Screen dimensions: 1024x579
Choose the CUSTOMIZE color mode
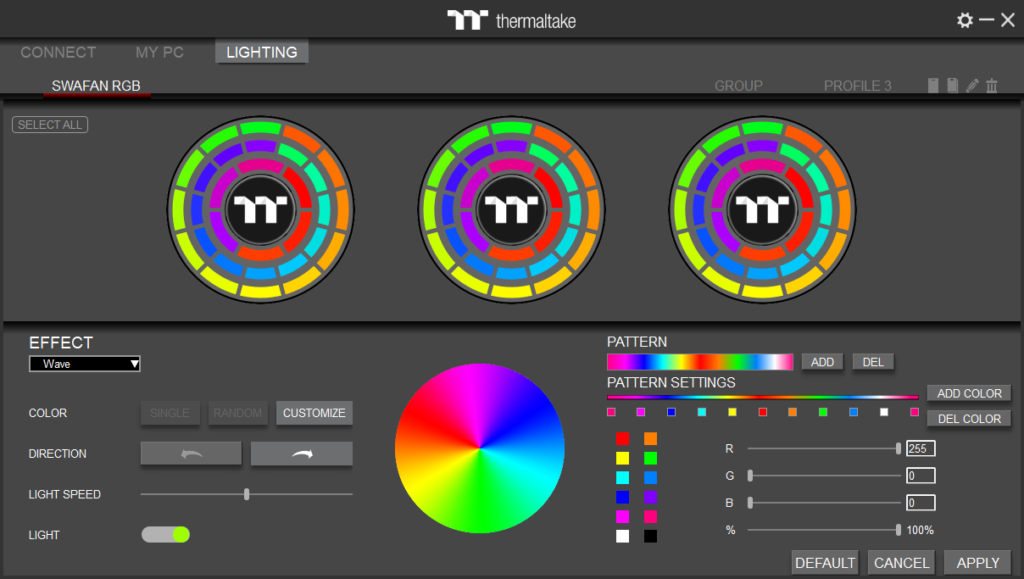pos(314,413)
